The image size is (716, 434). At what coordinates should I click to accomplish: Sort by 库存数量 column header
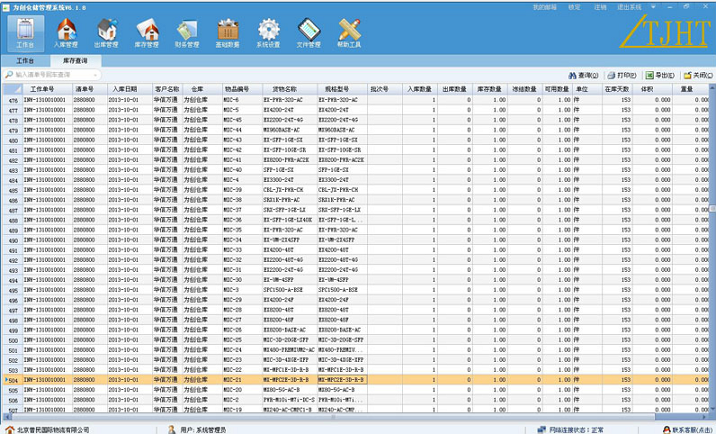(490, 89)
